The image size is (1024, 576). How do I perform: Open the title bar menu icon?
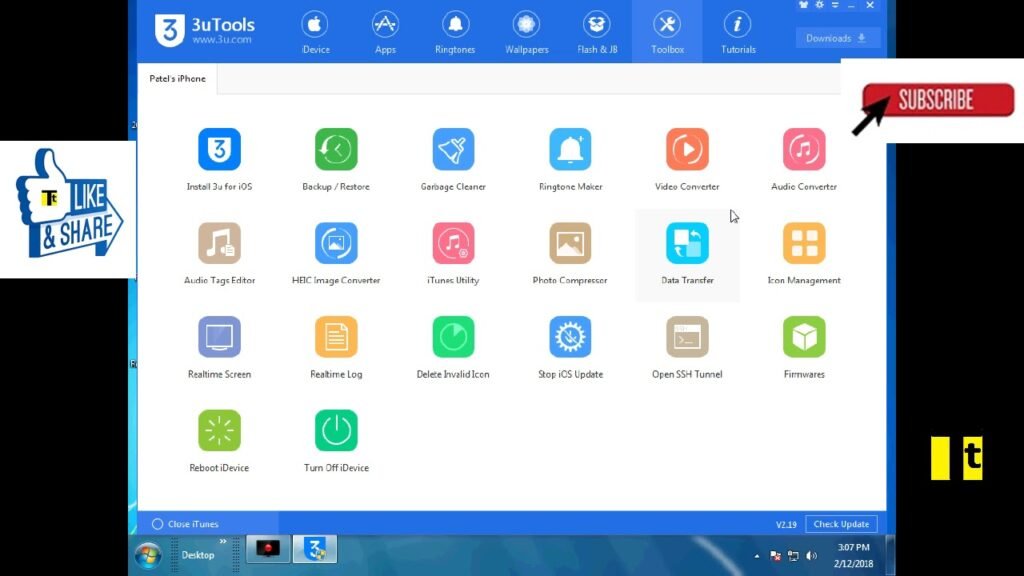(835, 5)
